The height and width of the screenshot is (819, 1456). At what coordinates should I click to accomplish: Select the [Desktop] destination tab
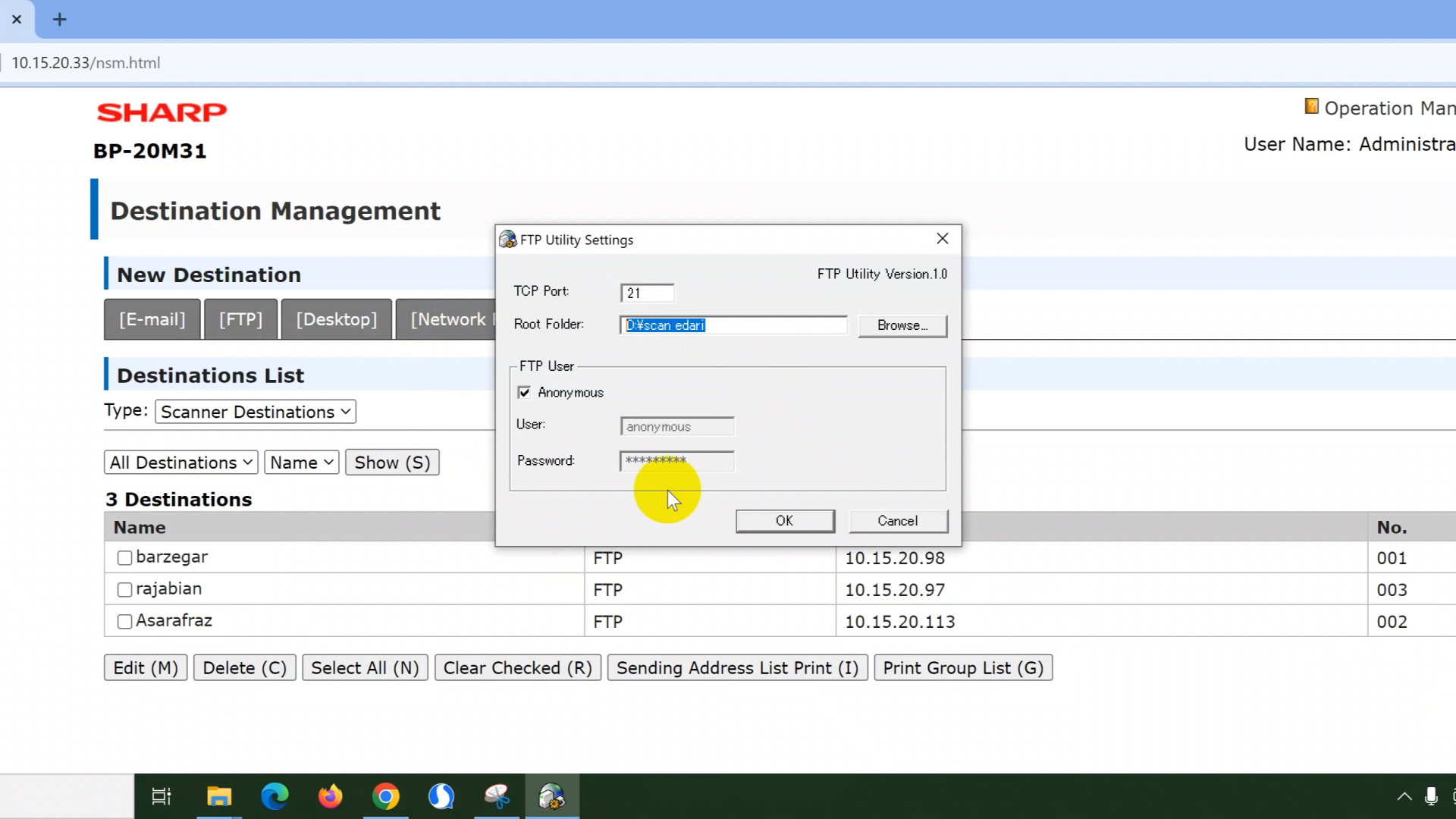[337, 319]
